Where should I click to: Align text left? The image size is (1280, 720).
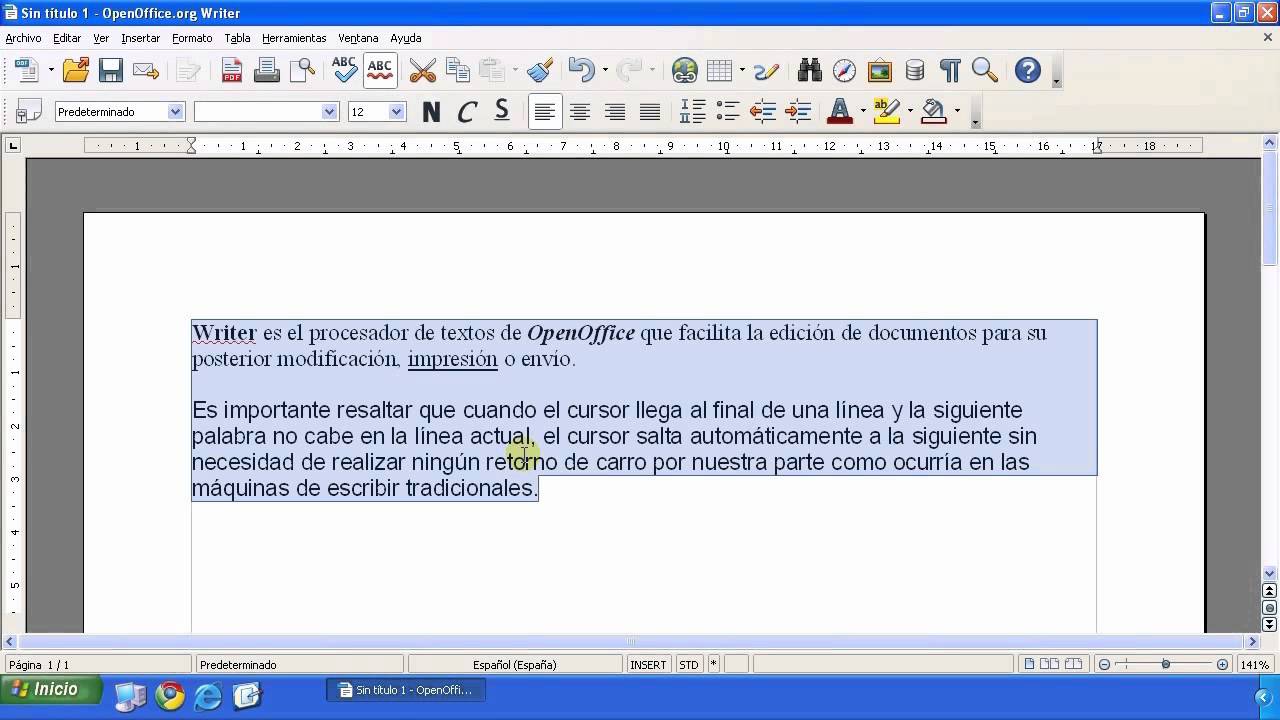tap(544, 112)
